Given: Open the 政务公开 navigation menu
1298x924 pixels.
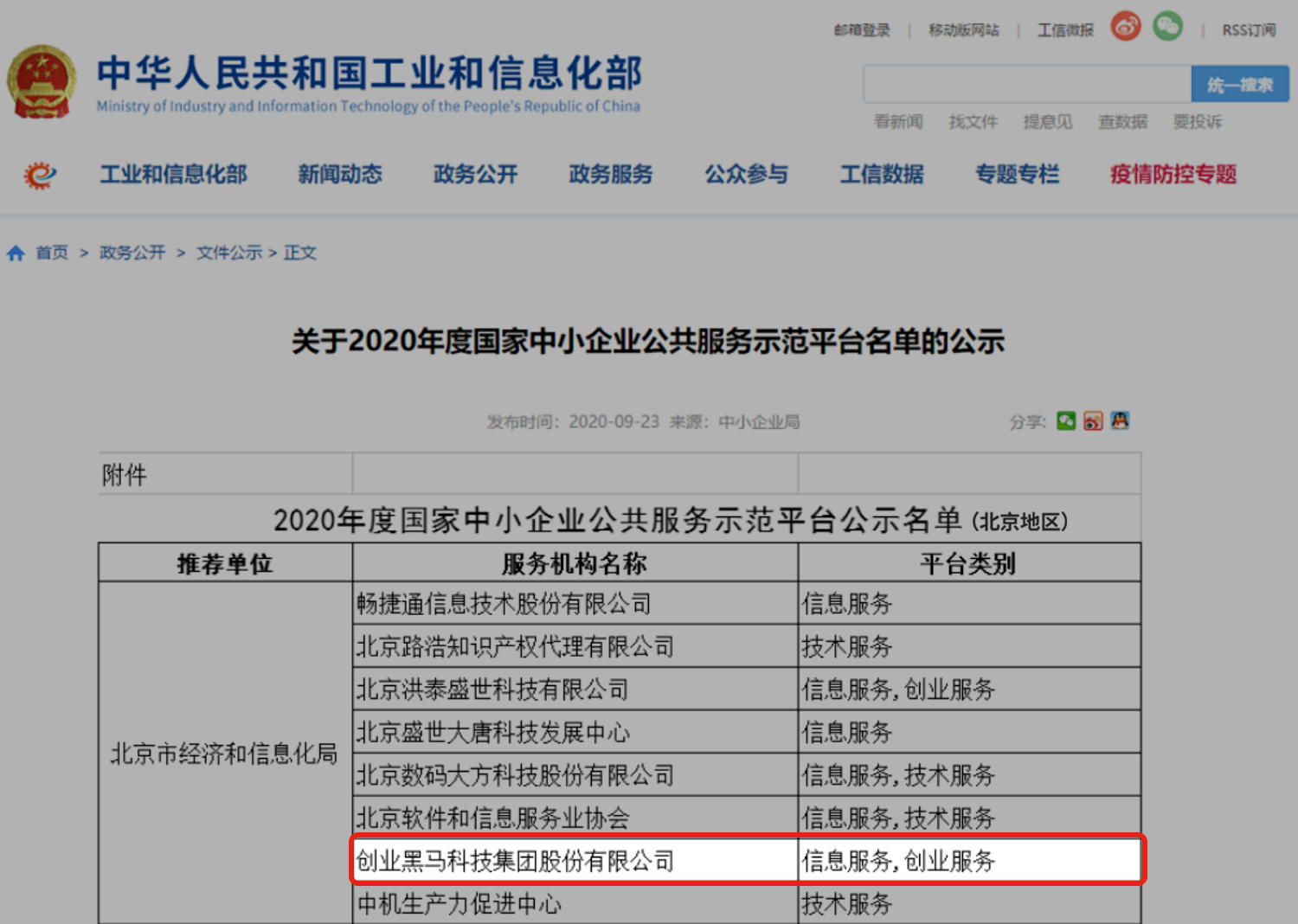Looking at the screenshot, I should pos(475,175).
